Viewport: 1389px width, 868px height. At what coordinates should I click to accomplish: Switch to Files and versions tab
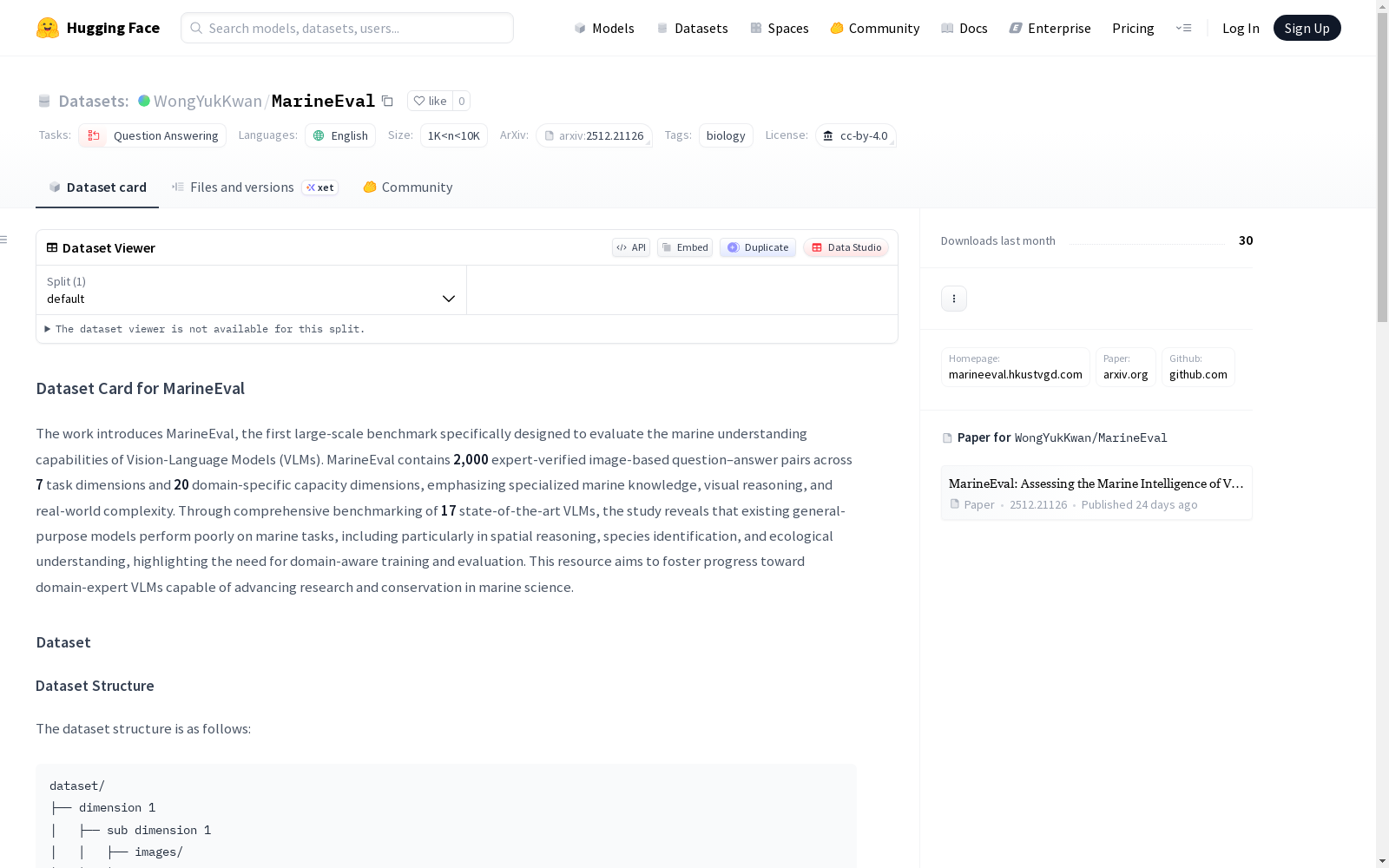(x=254, y=187)
